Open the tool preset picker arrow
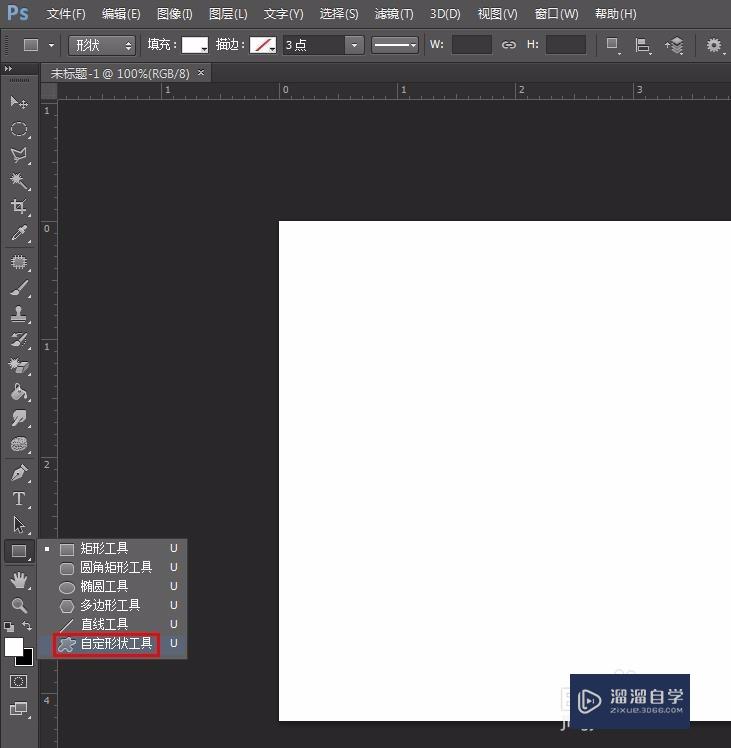The image size is (731, 748). (x=51, y=45)
